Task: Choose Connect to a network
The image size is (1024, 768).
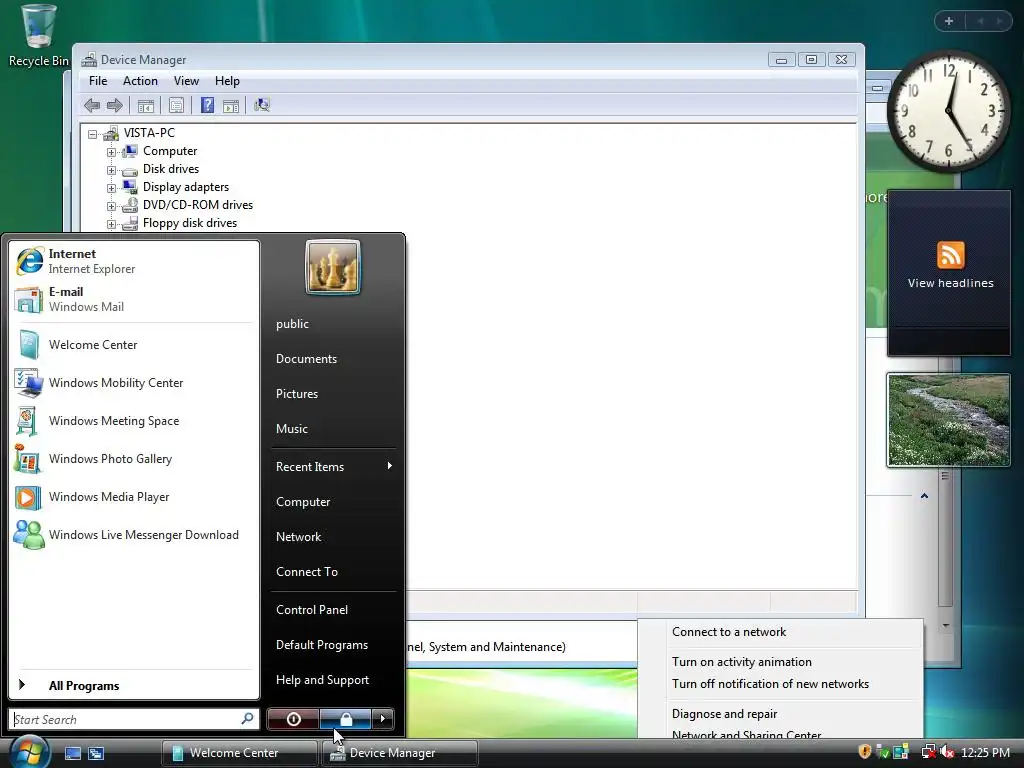Action: pos(780,632)
